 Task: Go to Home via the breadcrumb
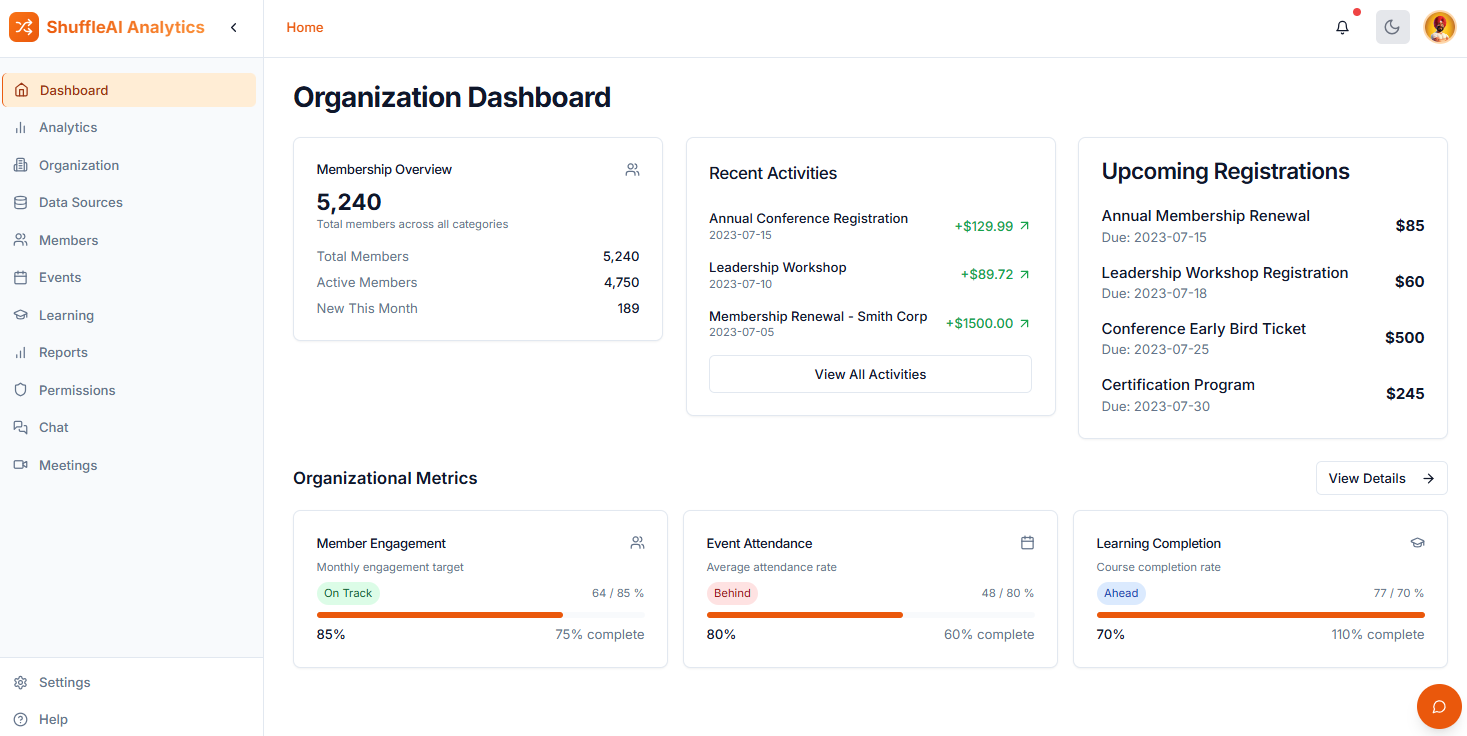tap(304, 27)
